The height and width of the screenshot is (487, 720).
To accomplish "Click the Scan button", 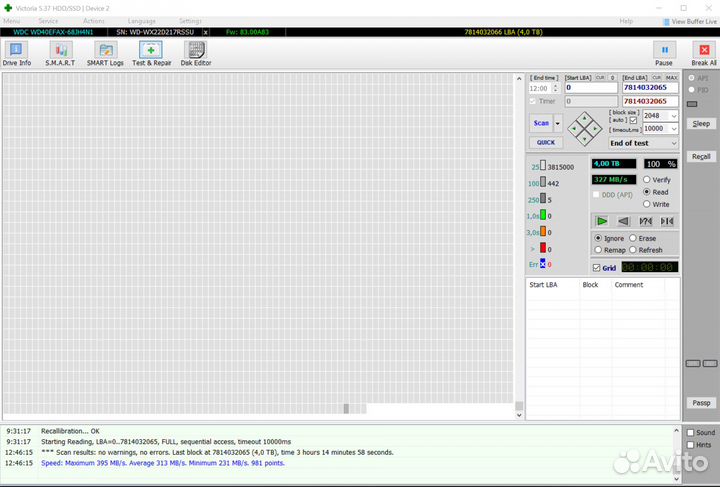I will pos(541,123).
